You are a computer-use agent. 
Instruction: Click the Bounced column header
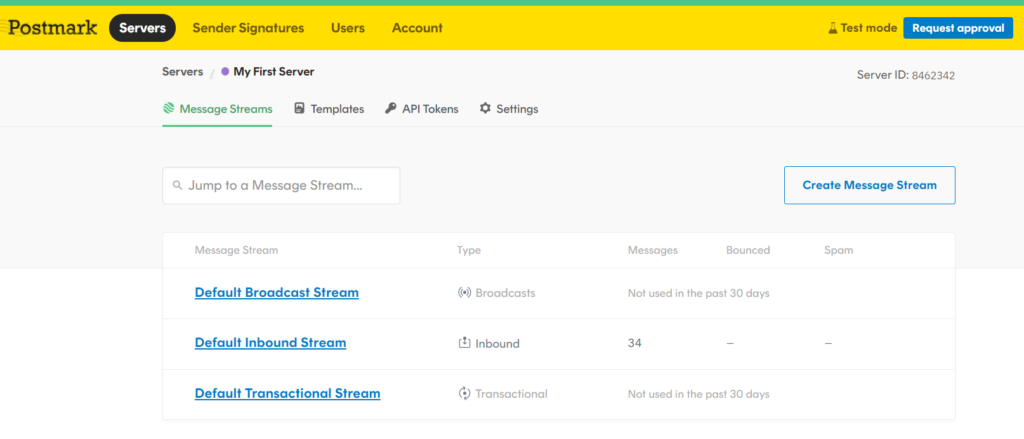coord(748,250)
